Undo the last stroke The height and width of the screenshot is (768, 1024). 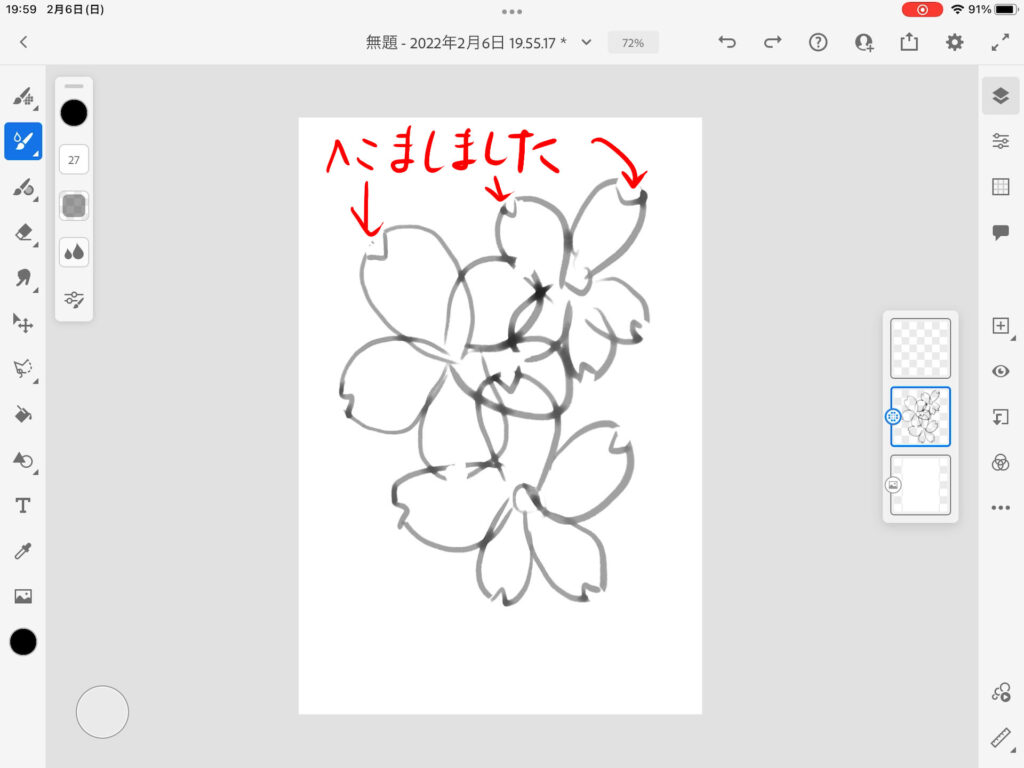727,42
